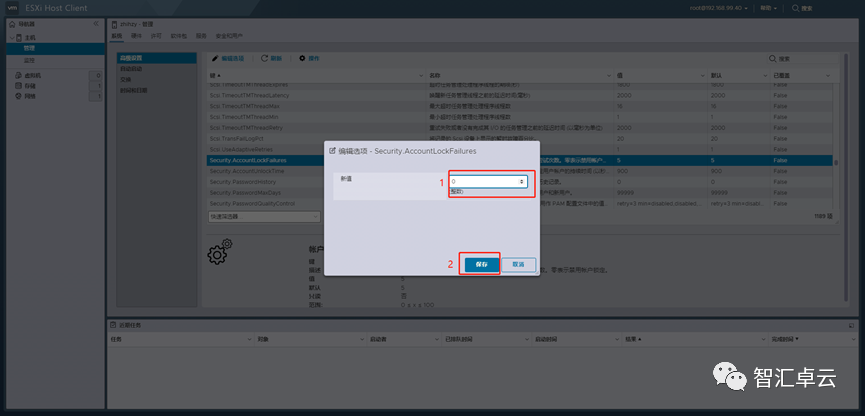Screen dimensions: 865x416
Task: Open the 帮助 help dropdown
Action: 768,8
